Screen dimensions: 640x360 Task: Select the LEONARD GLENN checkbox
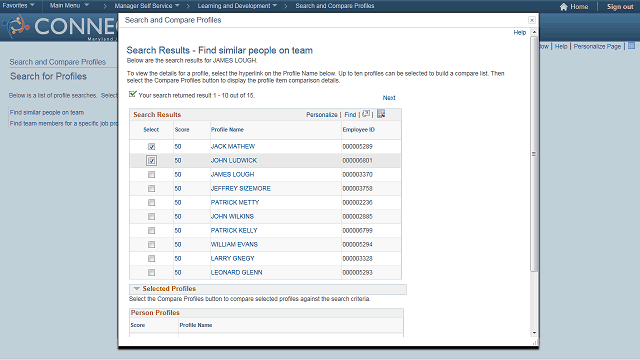151,272
